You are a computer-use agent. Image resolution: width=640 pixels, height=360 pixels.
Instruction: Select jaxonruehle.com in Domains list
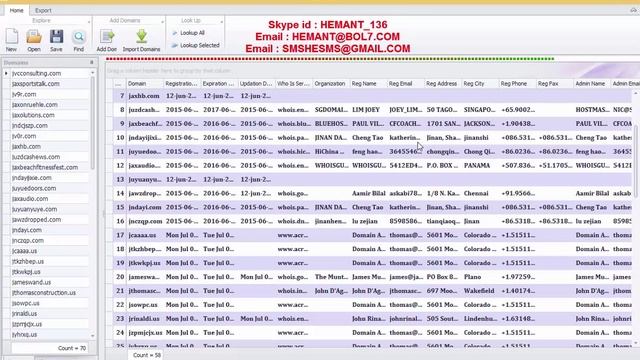point(35,105)
